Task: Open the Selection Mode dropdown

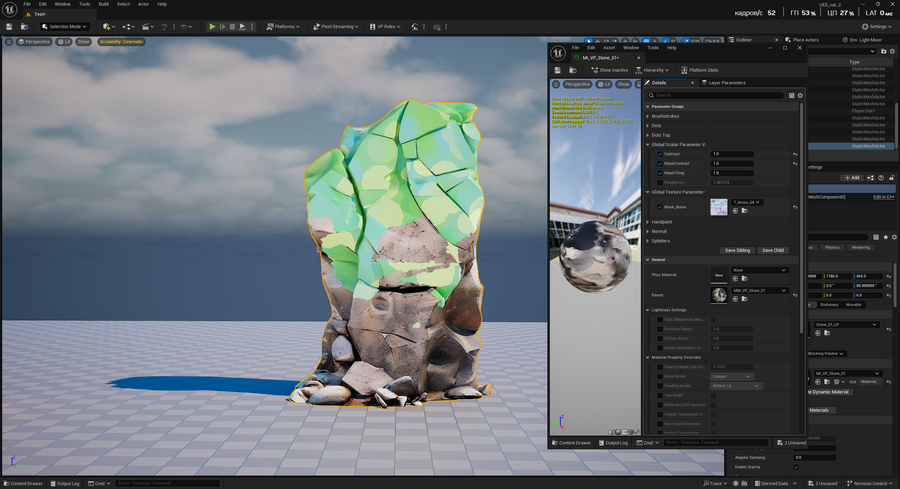Action: (x=63, y=27)
